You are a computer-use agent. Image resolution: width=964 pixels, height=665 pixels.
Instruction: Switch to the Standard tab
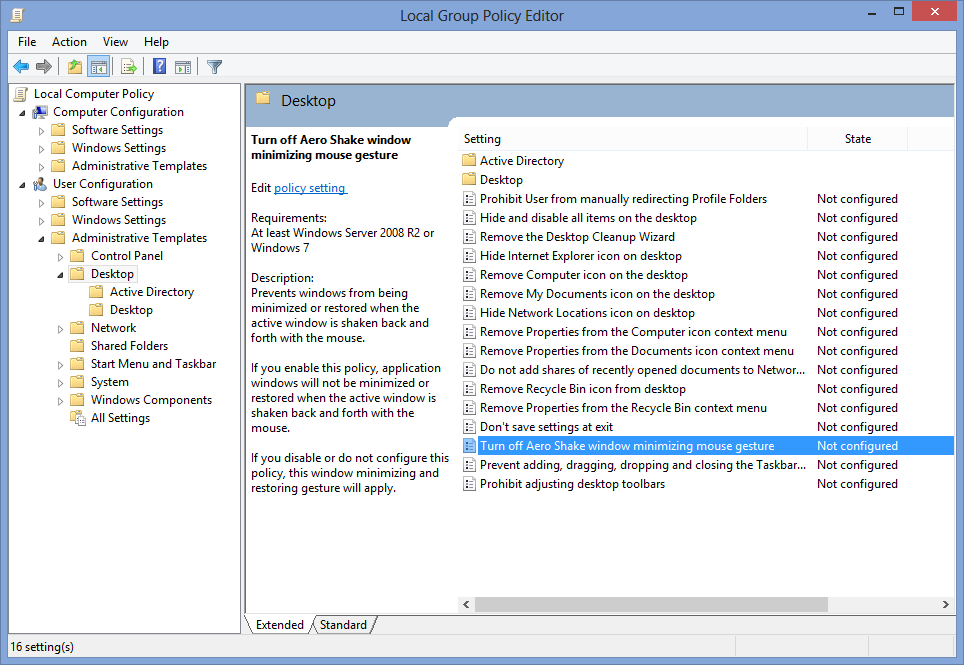[343, 624]
